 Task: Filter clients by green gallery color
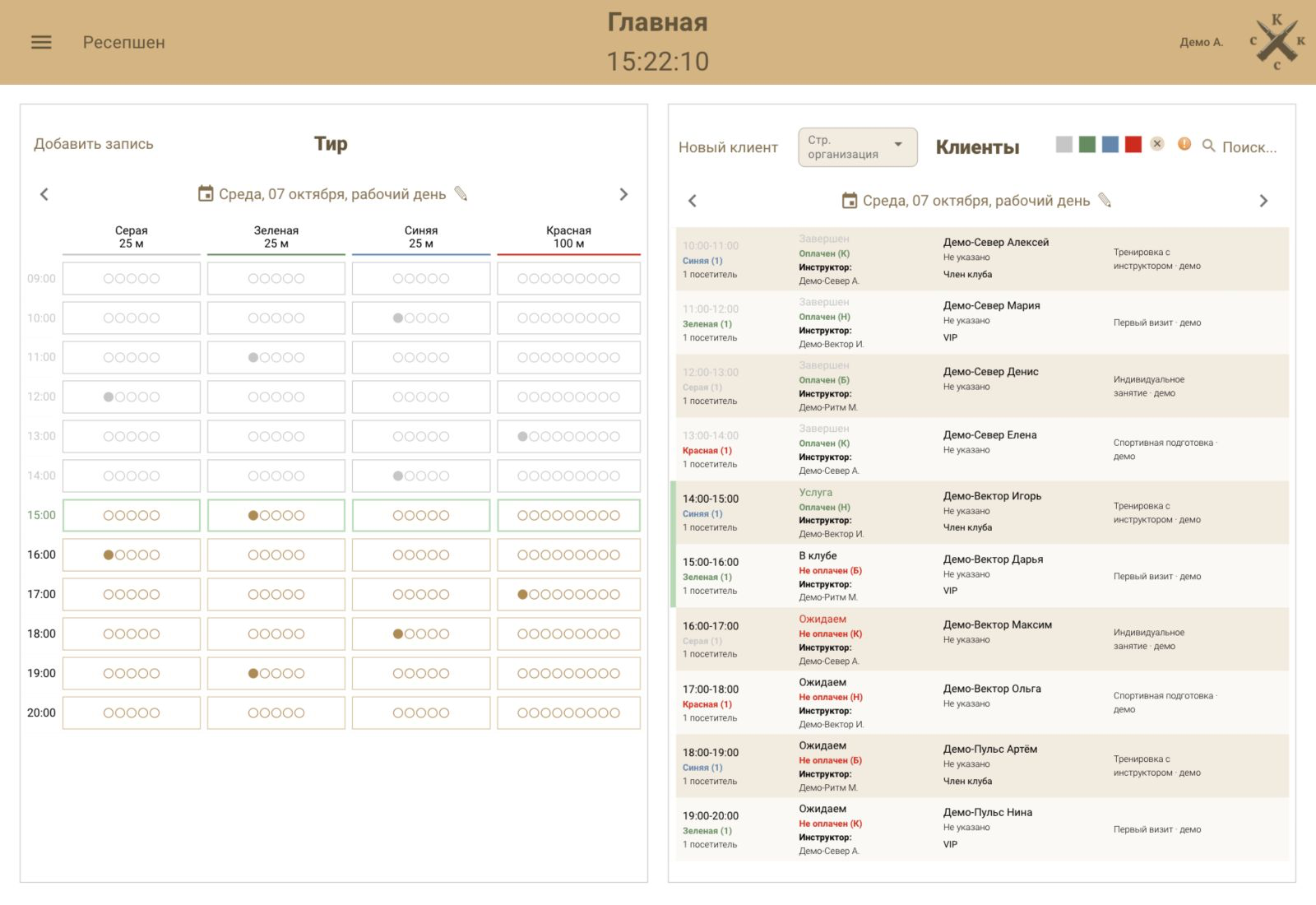pos(1087,145)
